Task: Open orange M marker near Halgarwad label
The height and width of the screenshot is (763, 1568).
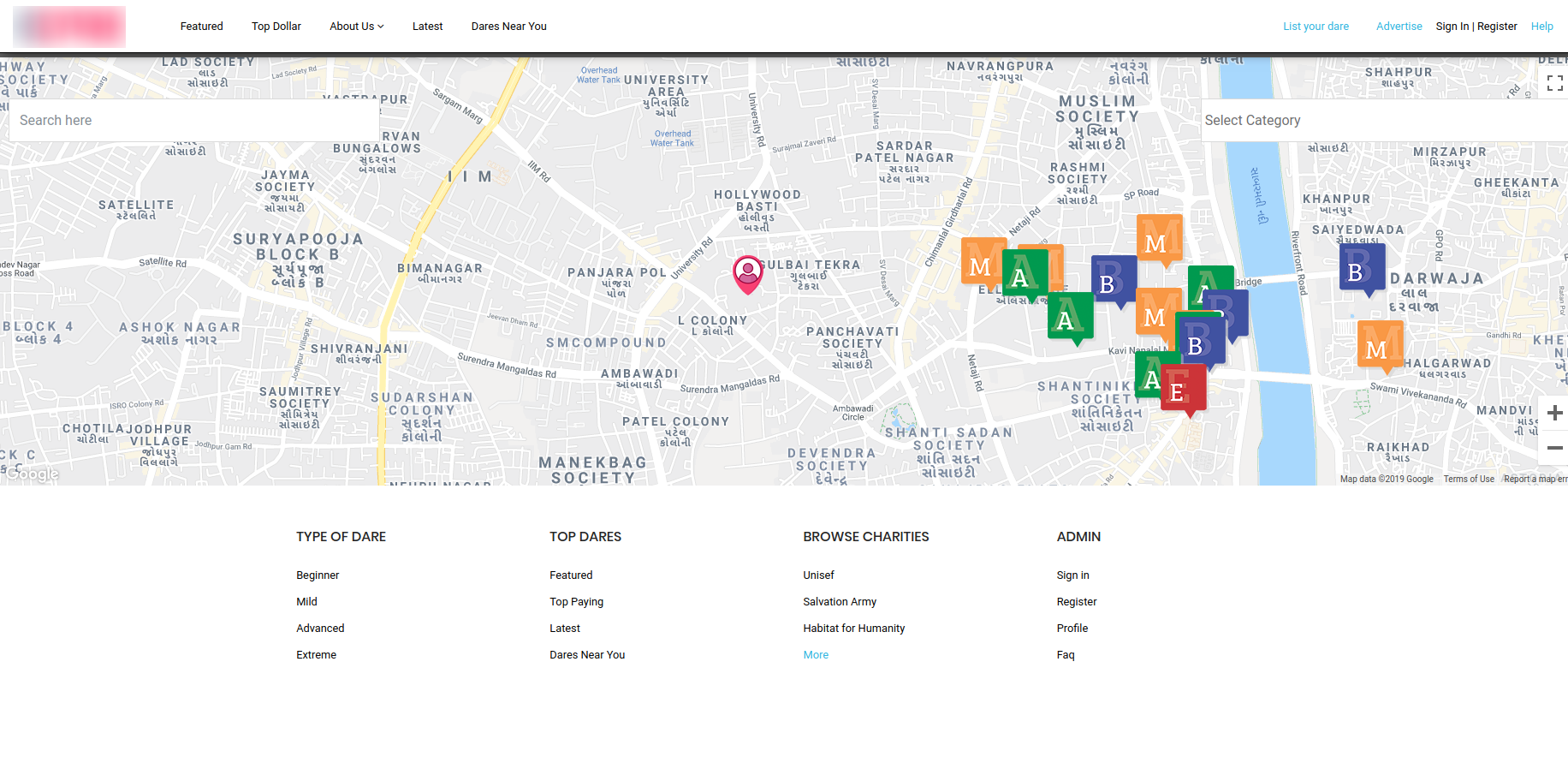Action: pyautogui.click(x=1380, y=346)
